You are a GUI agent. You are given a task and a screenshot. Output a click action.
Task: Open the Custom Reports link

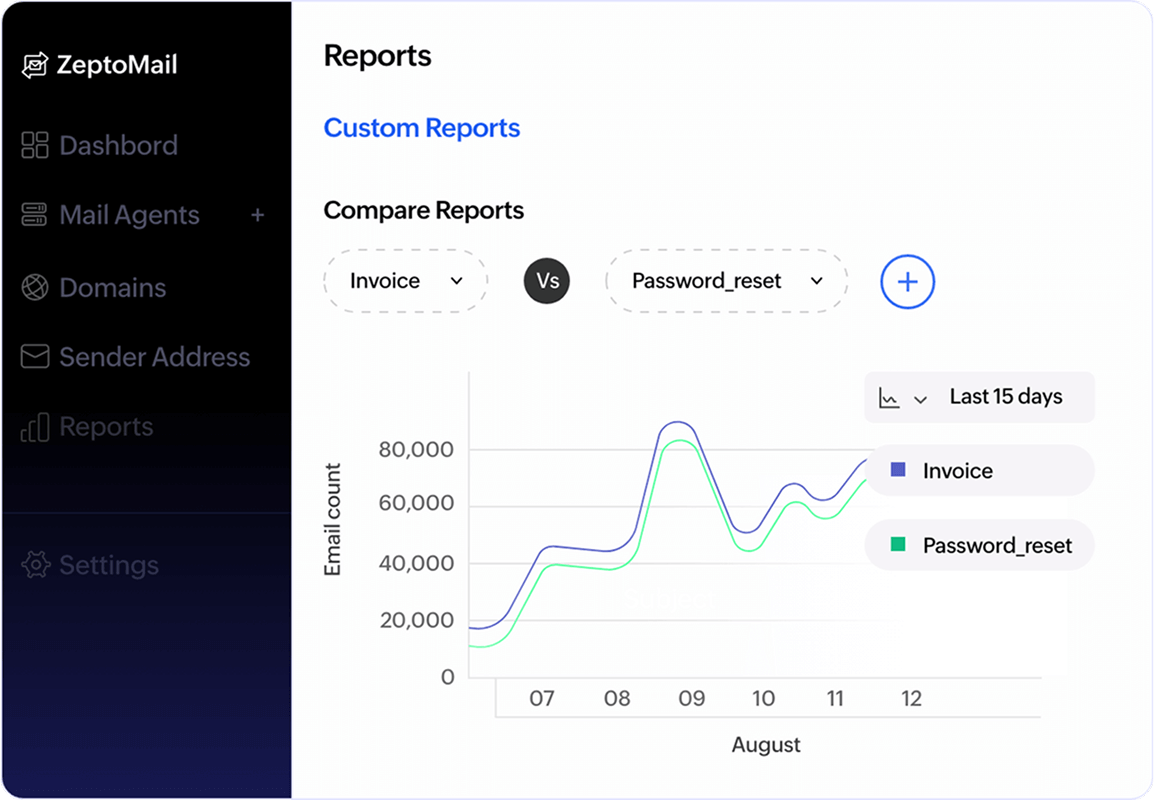[422, 128]
